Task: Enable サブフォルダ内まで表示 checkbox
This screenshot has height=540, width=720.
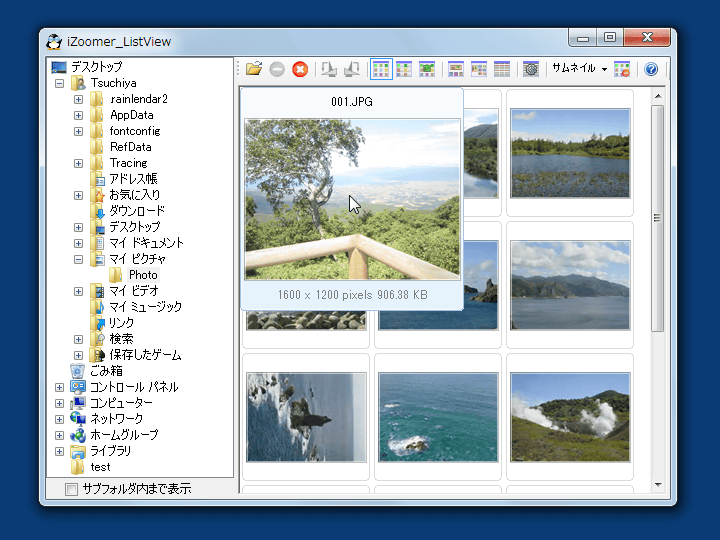Action: tap(72, 489)
